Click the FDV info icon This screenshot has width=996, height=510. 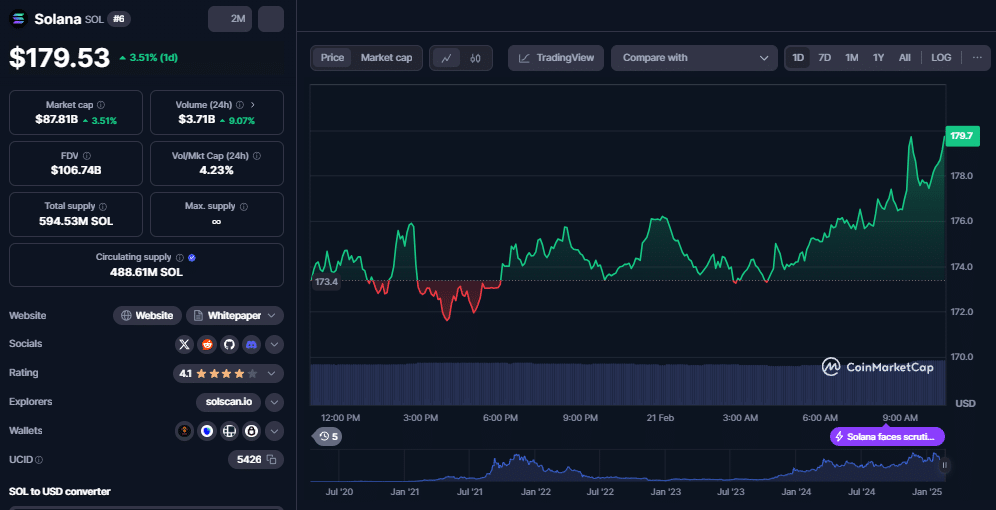(x=87, y=156)
